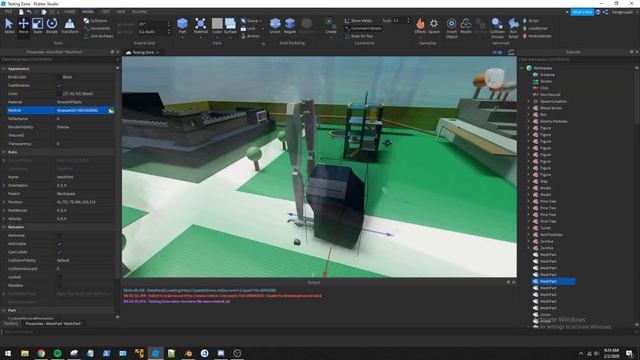Click the Transparency value field
Viewport: 640px width, 360px height.
[x=84, y=144]
